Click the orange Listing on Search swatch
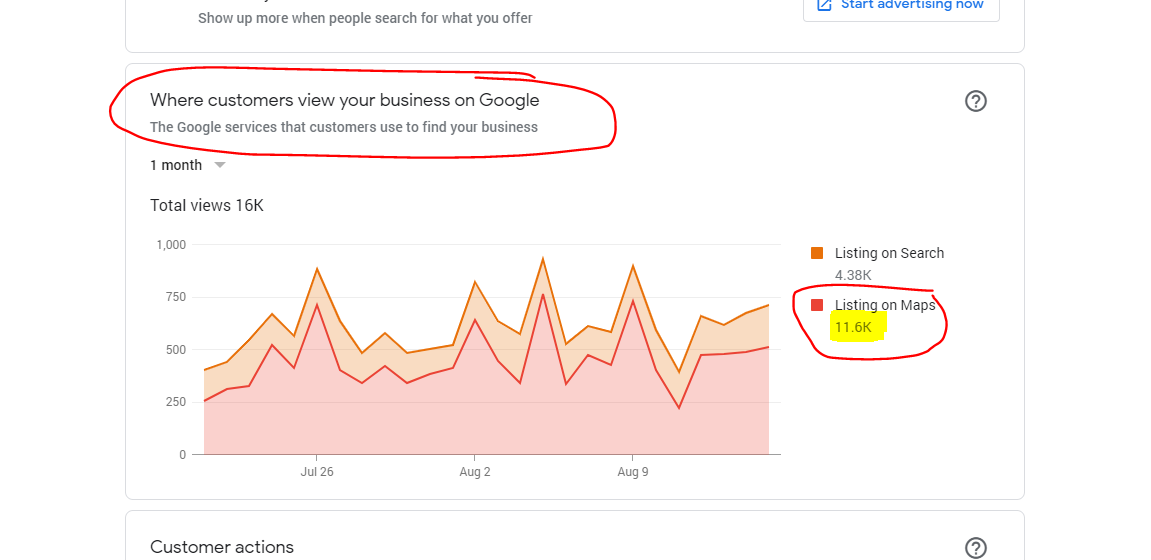 coord(817,253)
